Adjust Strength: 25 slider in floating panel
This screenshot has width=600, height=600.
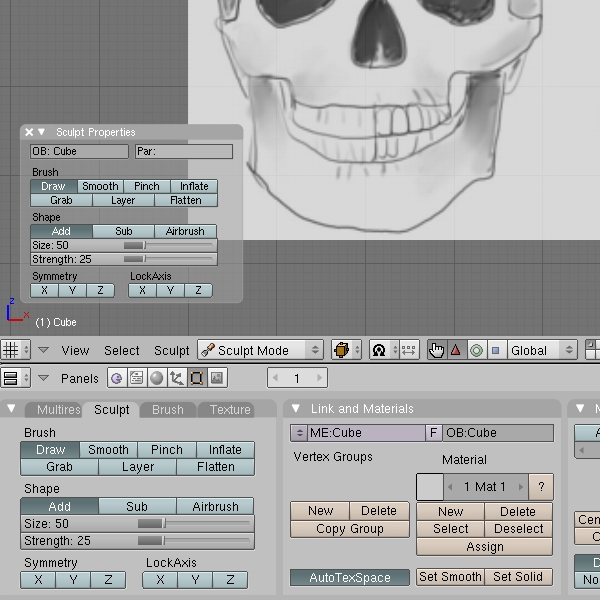(x=124, y=259)
